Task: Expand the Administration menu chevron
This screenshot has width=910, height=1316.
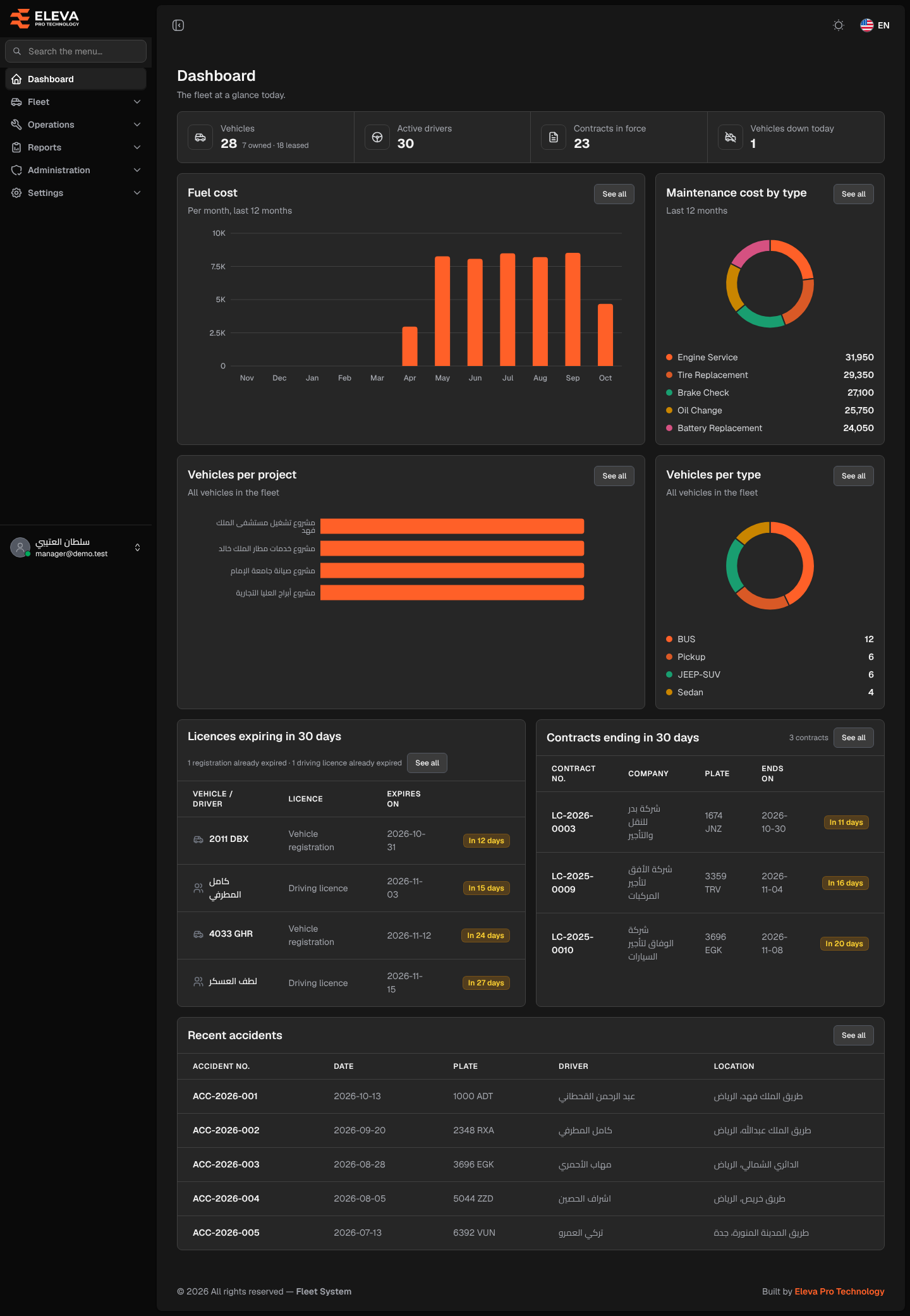Action: point(137,170)
